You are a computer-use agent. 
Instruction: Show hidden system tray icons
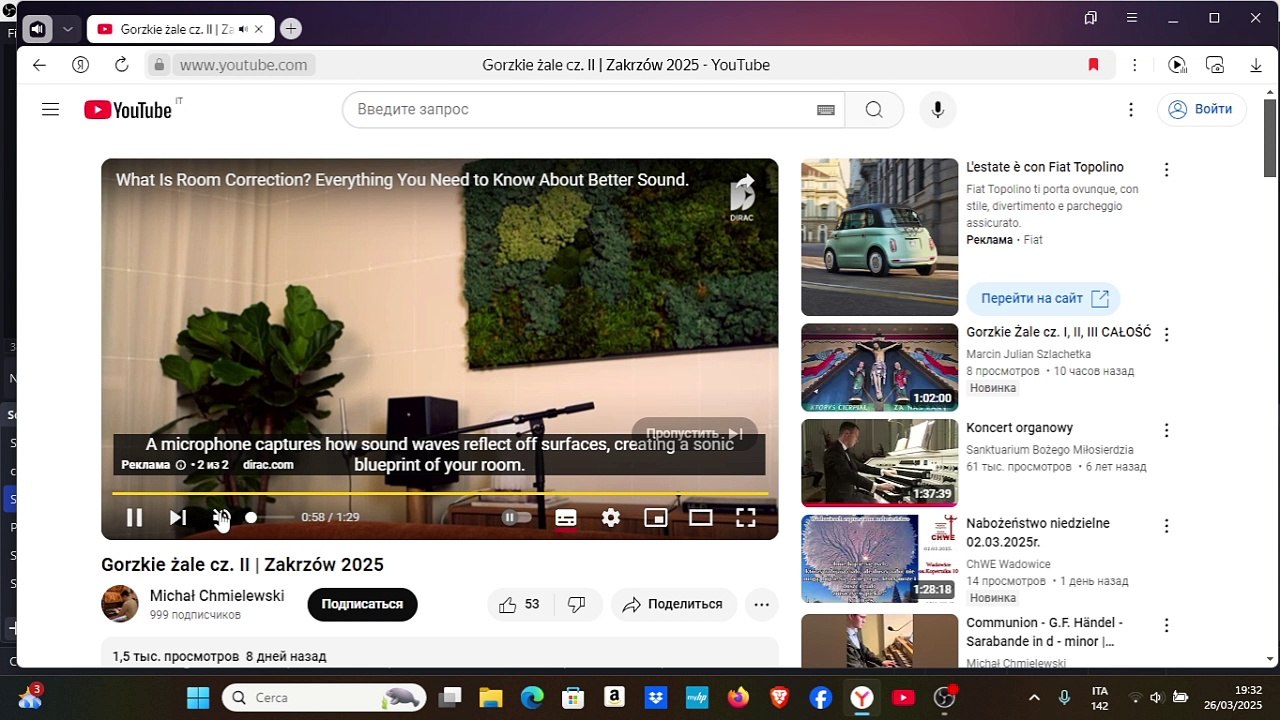pos(1034,697)
